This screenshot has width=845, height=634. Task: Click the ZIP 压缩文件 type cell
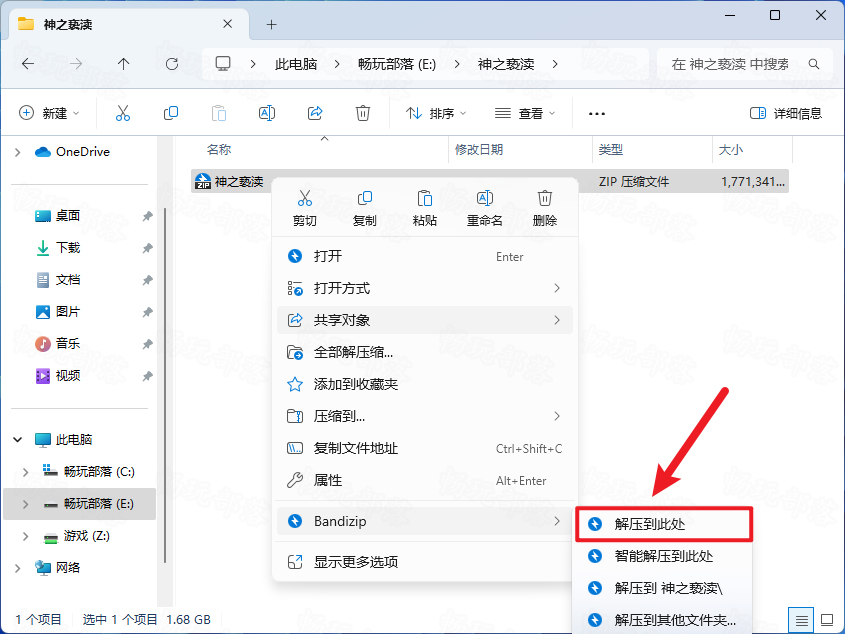click(634, 182)
